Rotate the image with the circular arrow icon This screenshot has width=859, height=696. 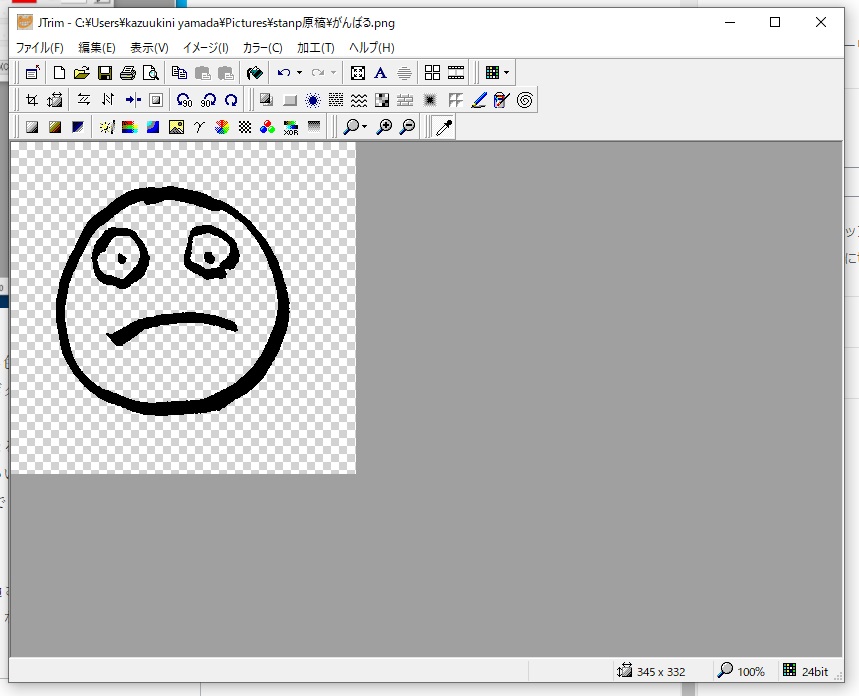click(x=231, y=100)
